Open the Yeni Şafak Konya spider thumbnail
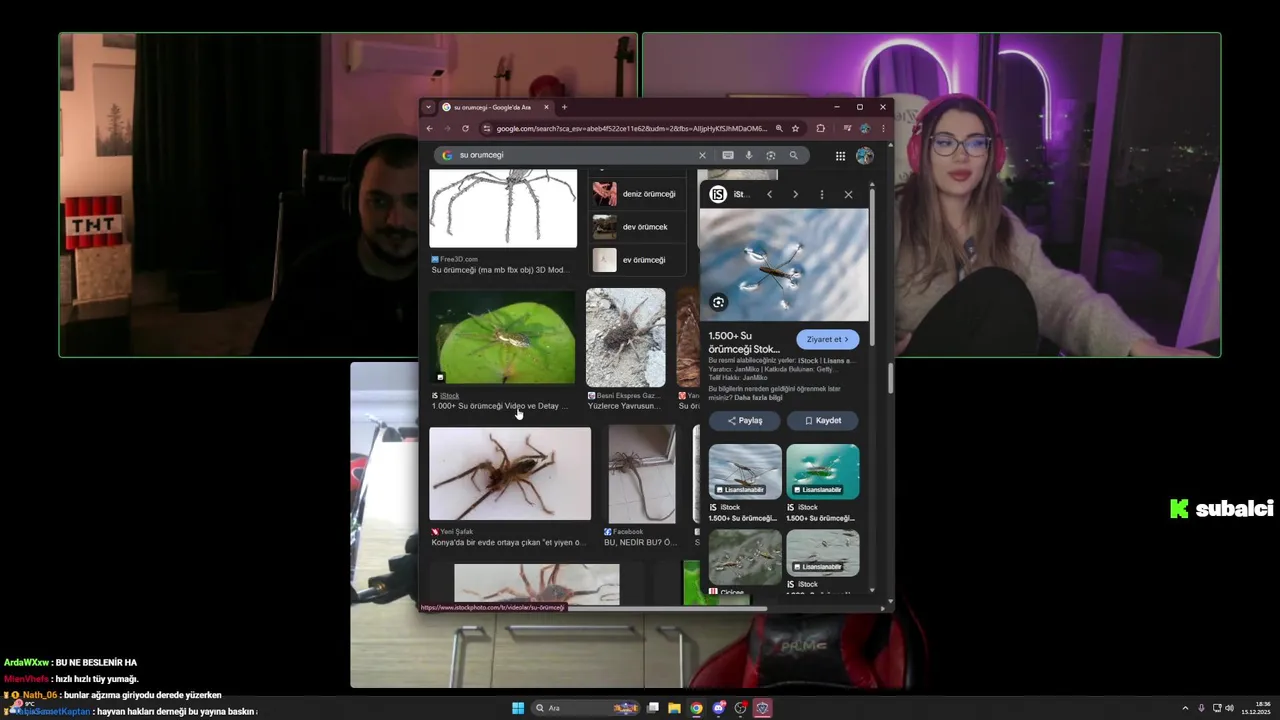 click(510, 474)
